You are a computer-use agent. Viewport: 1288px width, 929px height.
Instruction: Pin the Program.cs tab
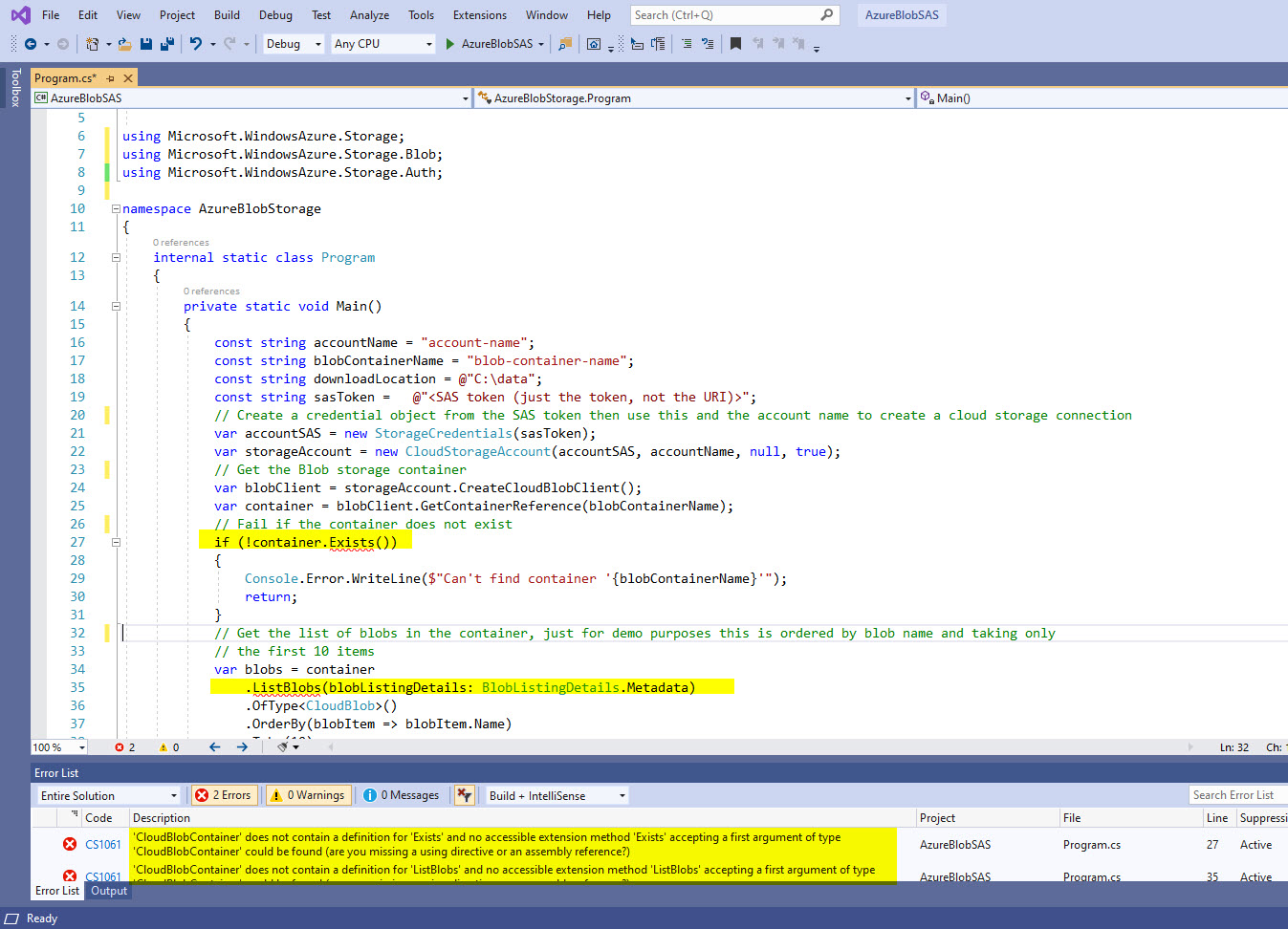[111, 78]
